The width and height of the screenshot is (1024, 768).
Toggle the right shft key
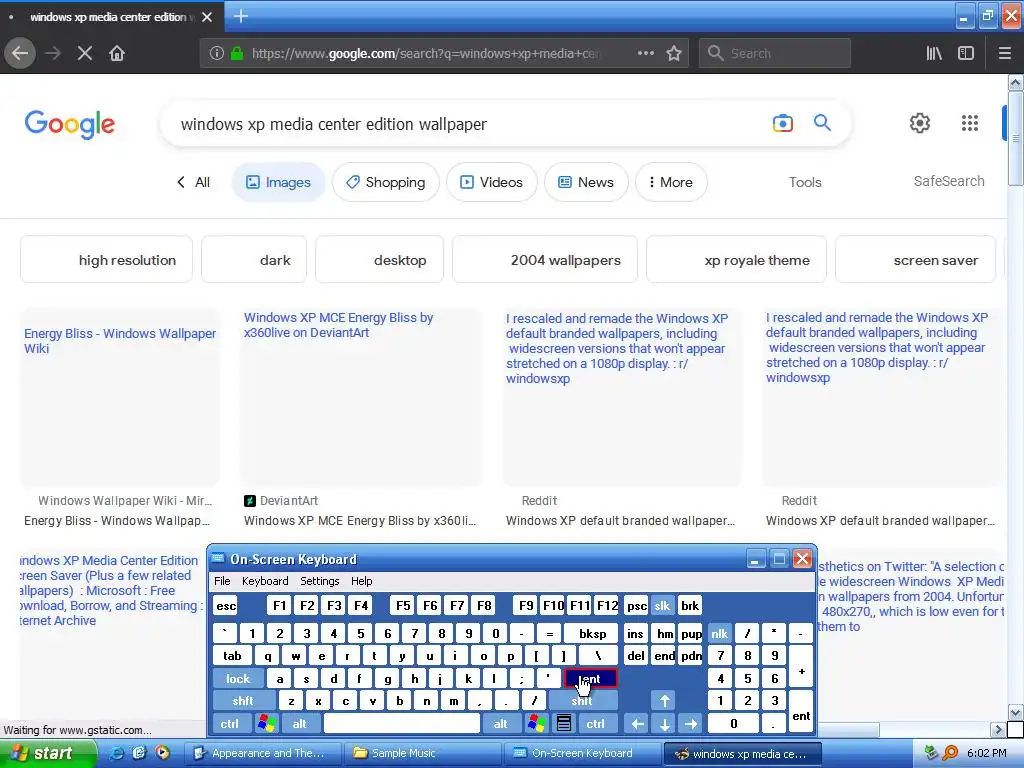582,701
